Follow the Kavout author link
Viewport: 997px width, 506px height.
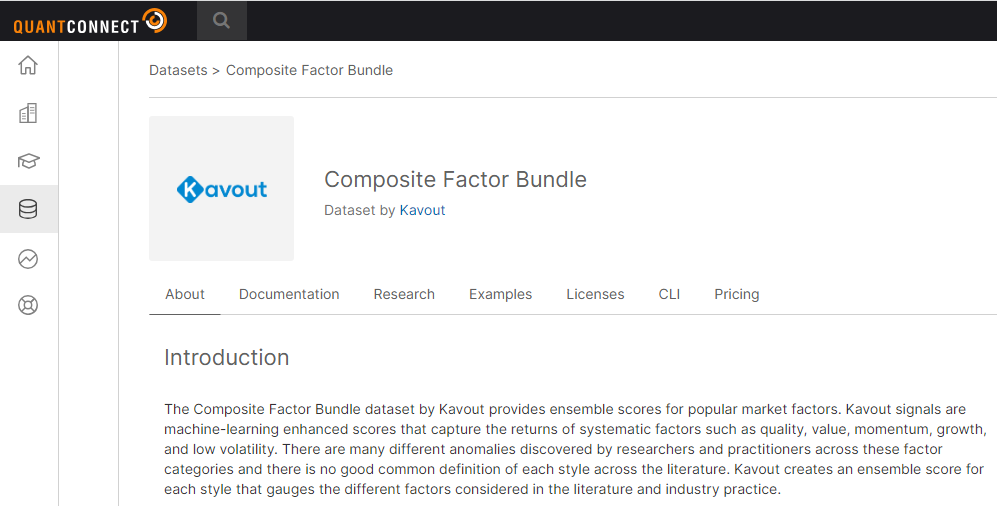coord(422,211)
